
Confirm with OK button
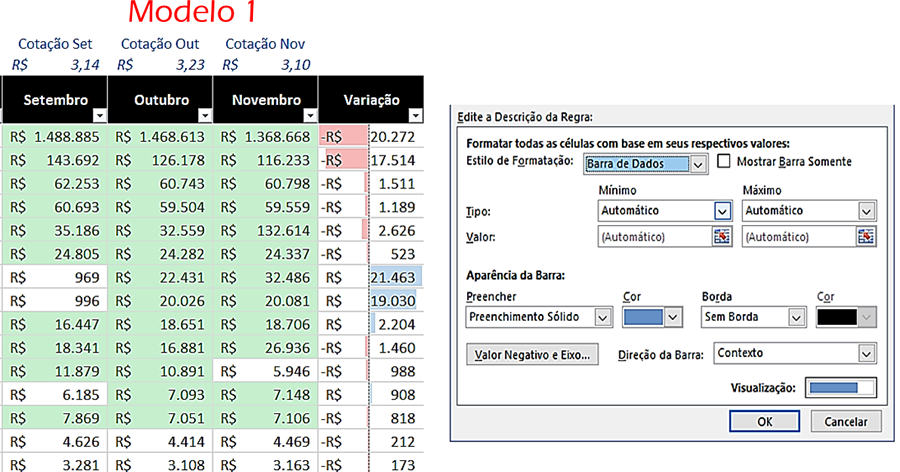(765, 421)
